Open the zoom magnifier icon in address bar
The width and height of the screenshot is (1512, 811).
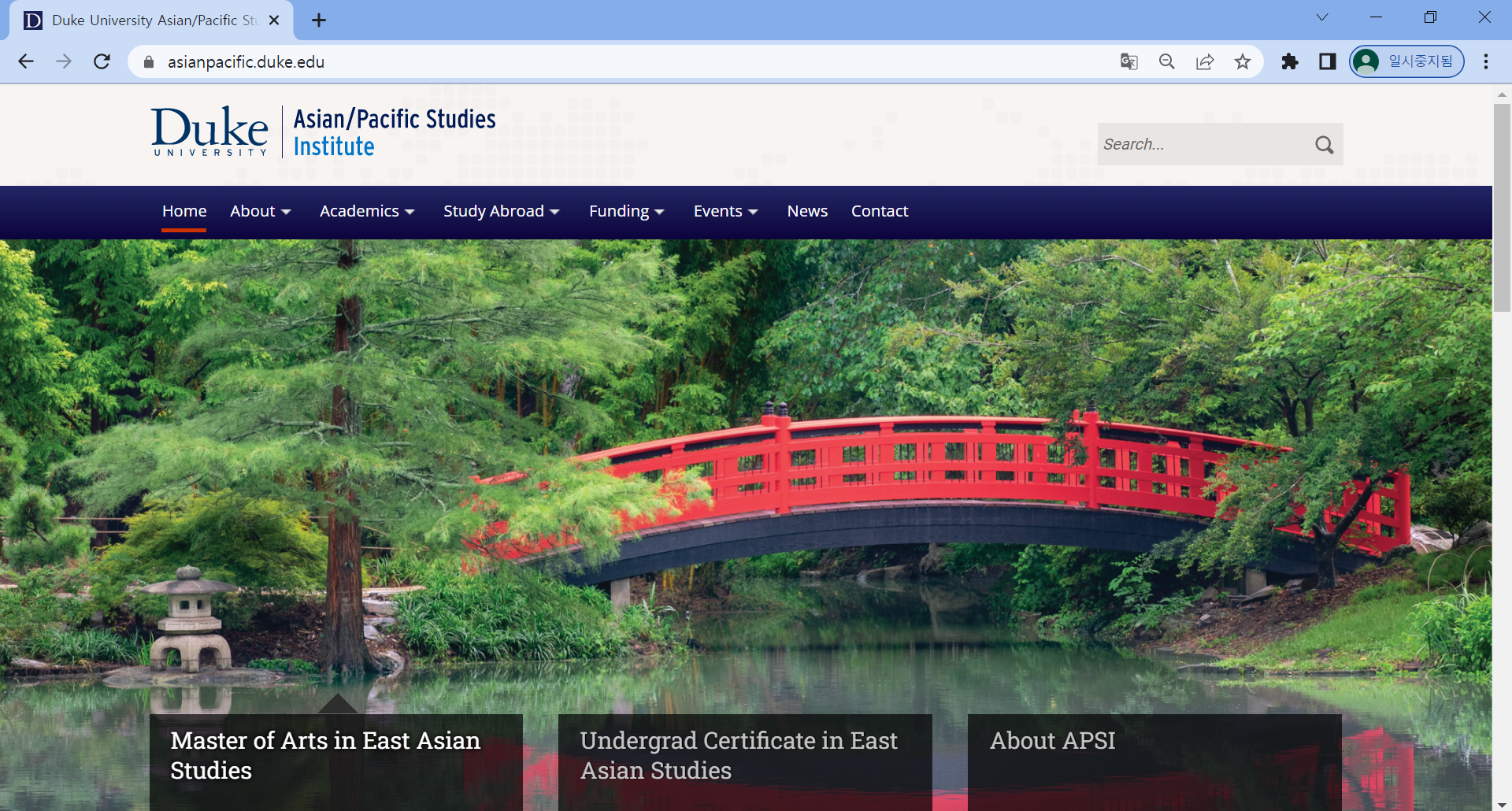1167,61
